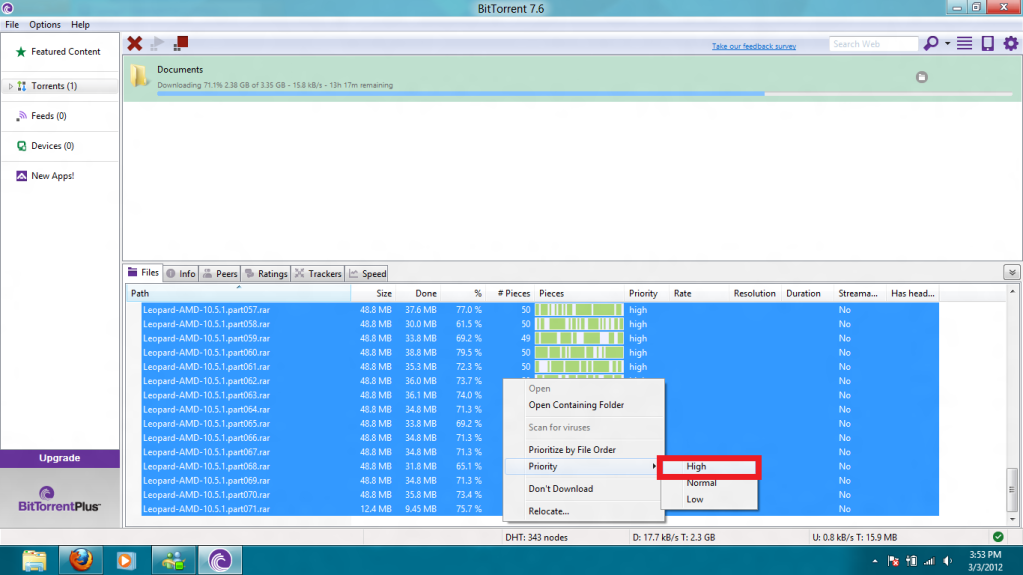Switch to the Trackers tab
Screen dimensions: 1023x575
tap(318, 273)
